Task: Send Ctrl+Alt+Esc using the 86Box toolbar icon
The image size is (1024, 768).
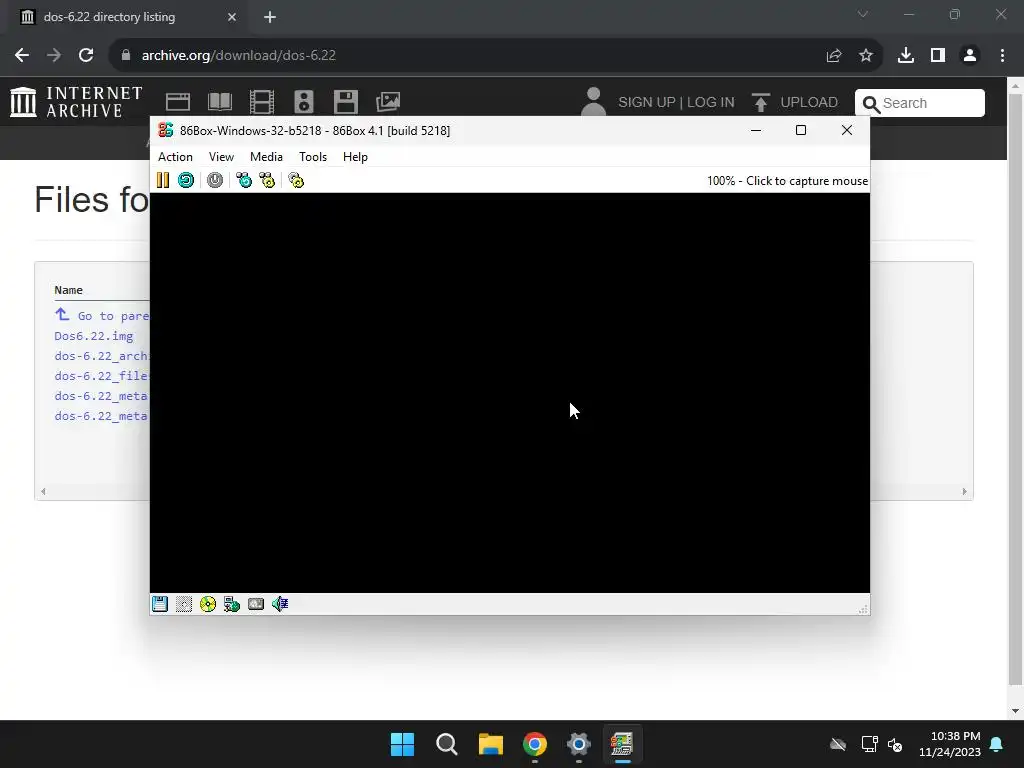Action: [267, 180]
